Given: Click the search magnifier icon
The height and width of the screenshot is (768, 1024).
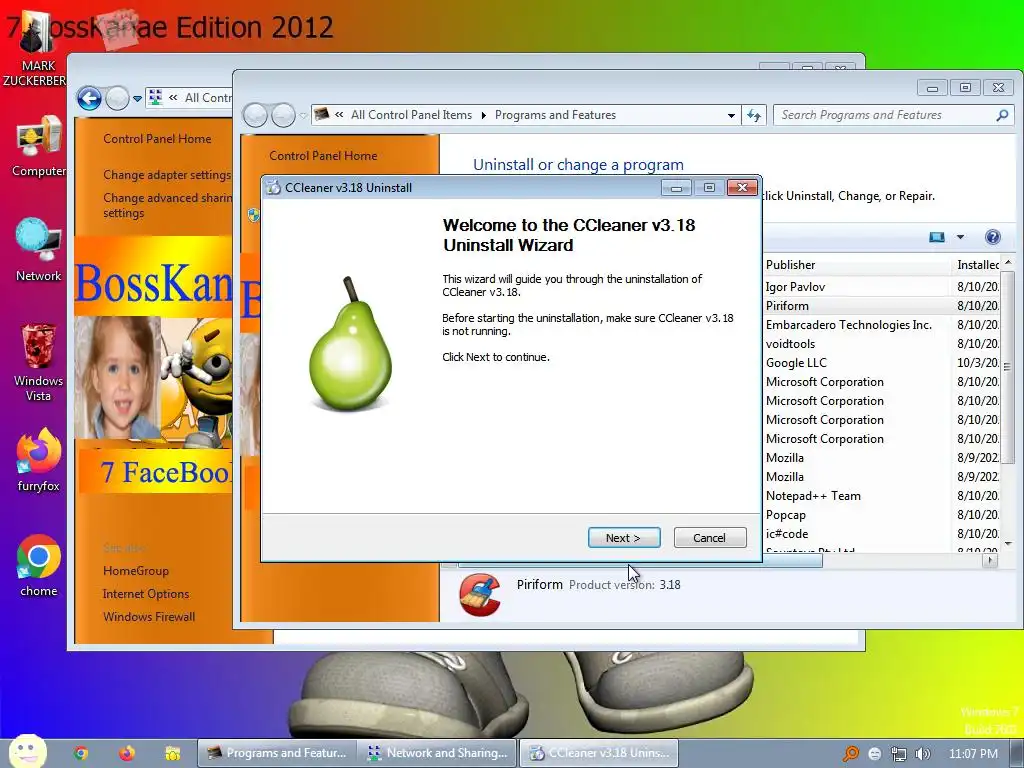Looking at the screenshot, I should point(1002,116).
